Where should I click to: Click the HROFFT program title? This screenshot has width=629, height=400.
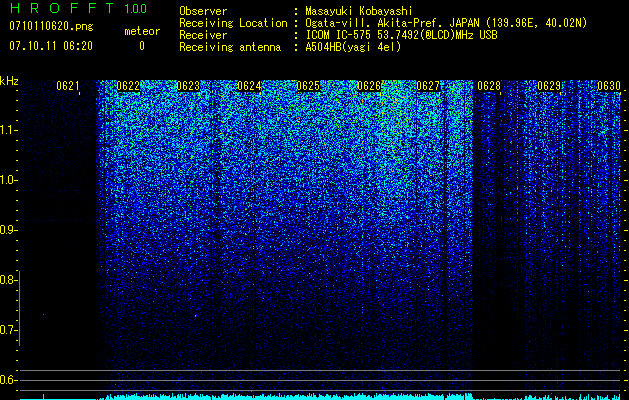point(62,8)
